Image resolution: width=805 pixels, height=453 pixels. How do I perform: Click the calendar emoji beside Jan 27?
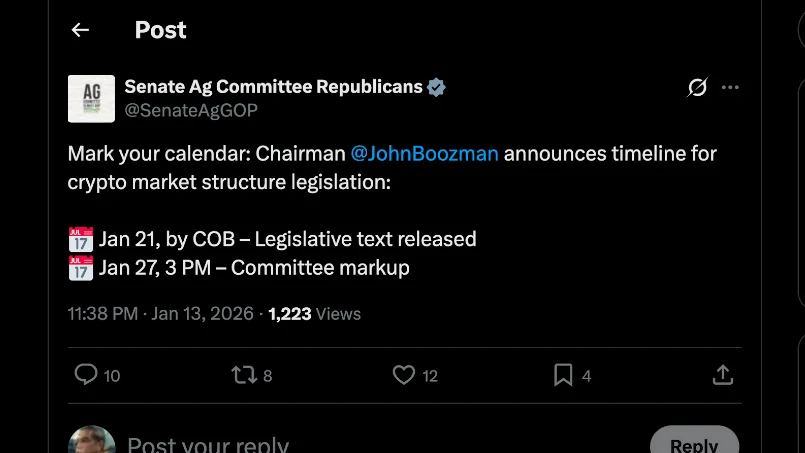click(81, 268)
